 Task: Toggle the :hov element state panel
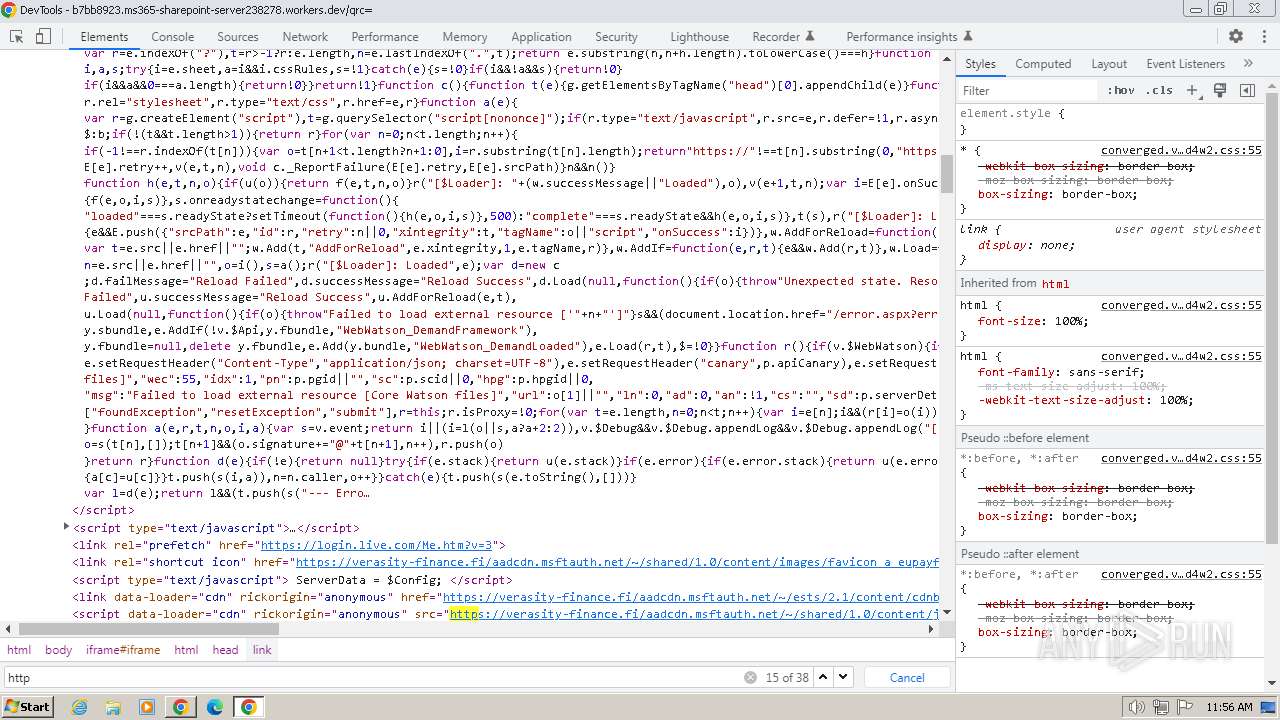tap(1121, 90)
